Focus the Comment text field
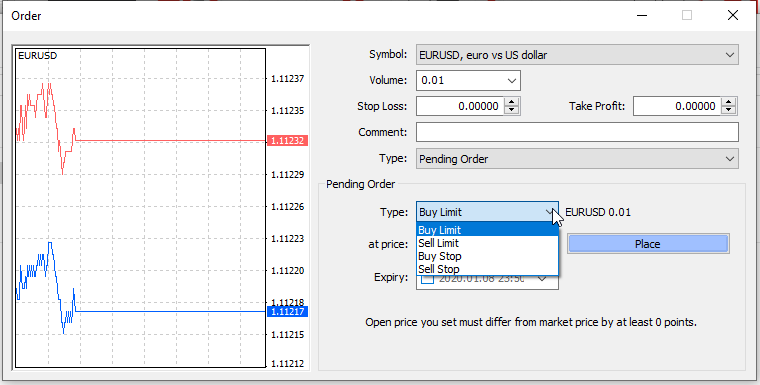 (x=577, y=132)
